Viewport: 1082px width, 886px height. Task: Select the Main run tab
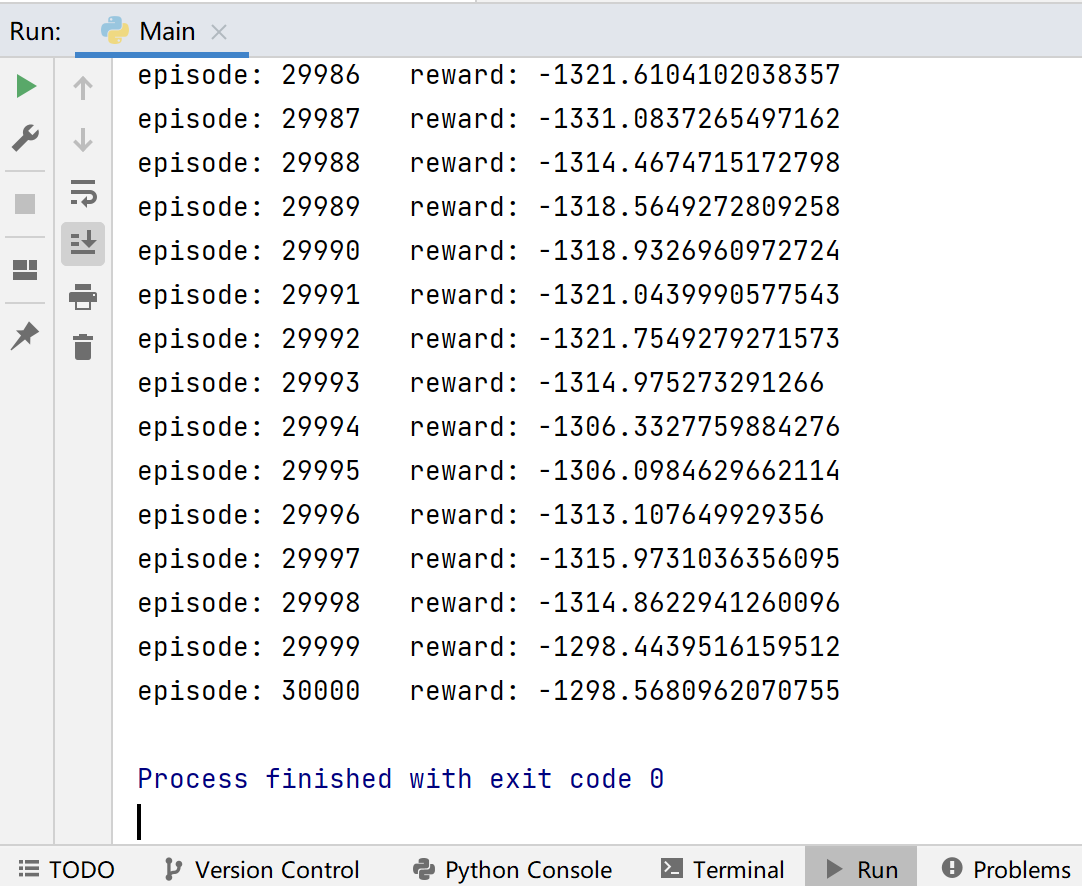161,31
